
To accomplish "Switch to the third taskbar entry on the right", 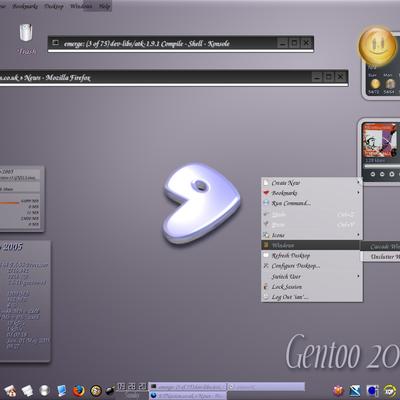I will [x=266, y=387].
